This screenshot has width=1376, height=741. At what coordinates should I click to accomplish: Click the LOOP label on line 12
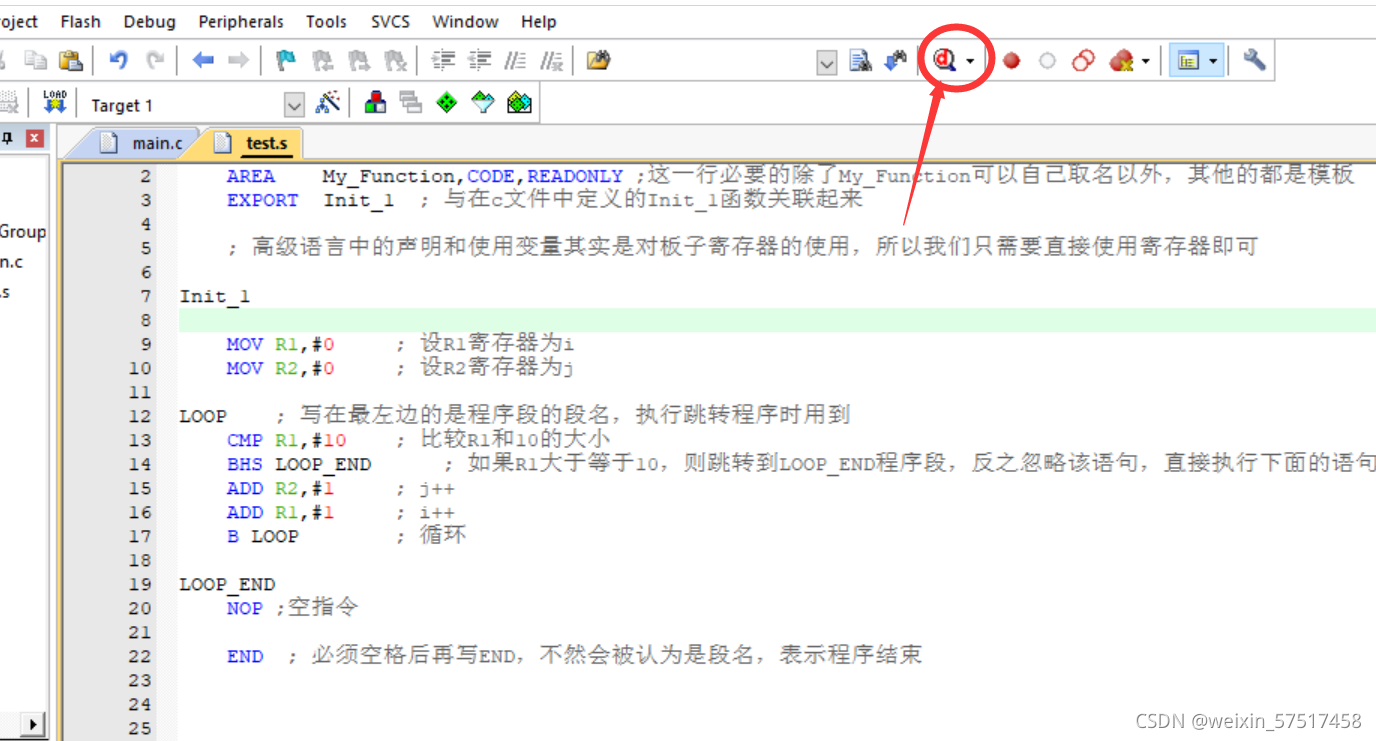coord(203,416)
